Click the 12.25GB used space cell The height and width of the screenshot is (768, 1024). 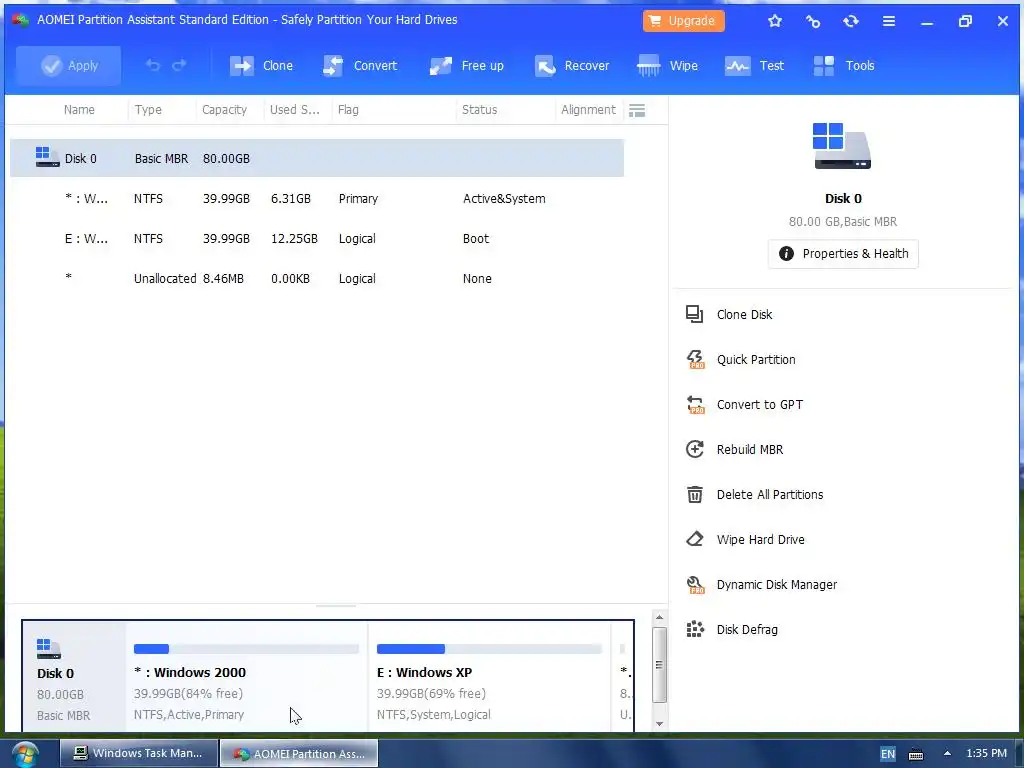coord(294,238)
